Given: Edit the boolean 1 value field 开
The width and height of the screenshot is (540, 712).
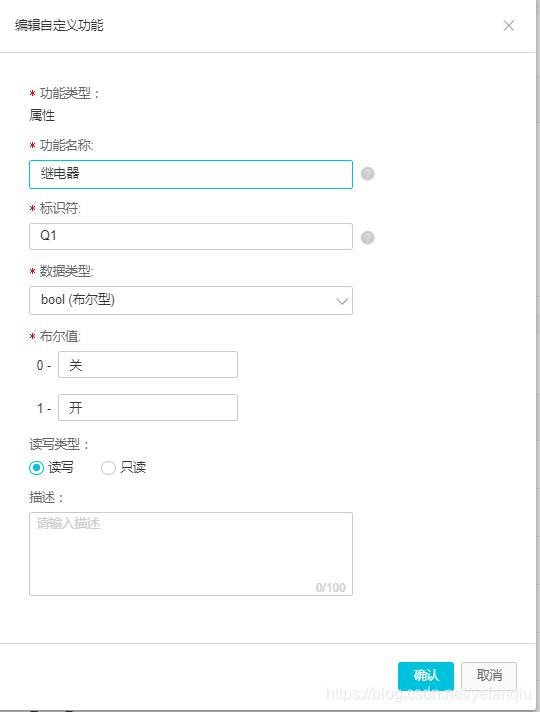Looking at the screenshot, I should 148,407.
